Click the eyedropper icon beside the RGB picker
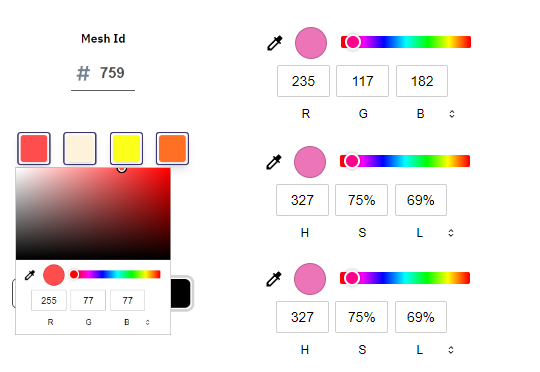The width and height of the screenshot is (540, 372). pyautogui.click(x=275, y=43)
